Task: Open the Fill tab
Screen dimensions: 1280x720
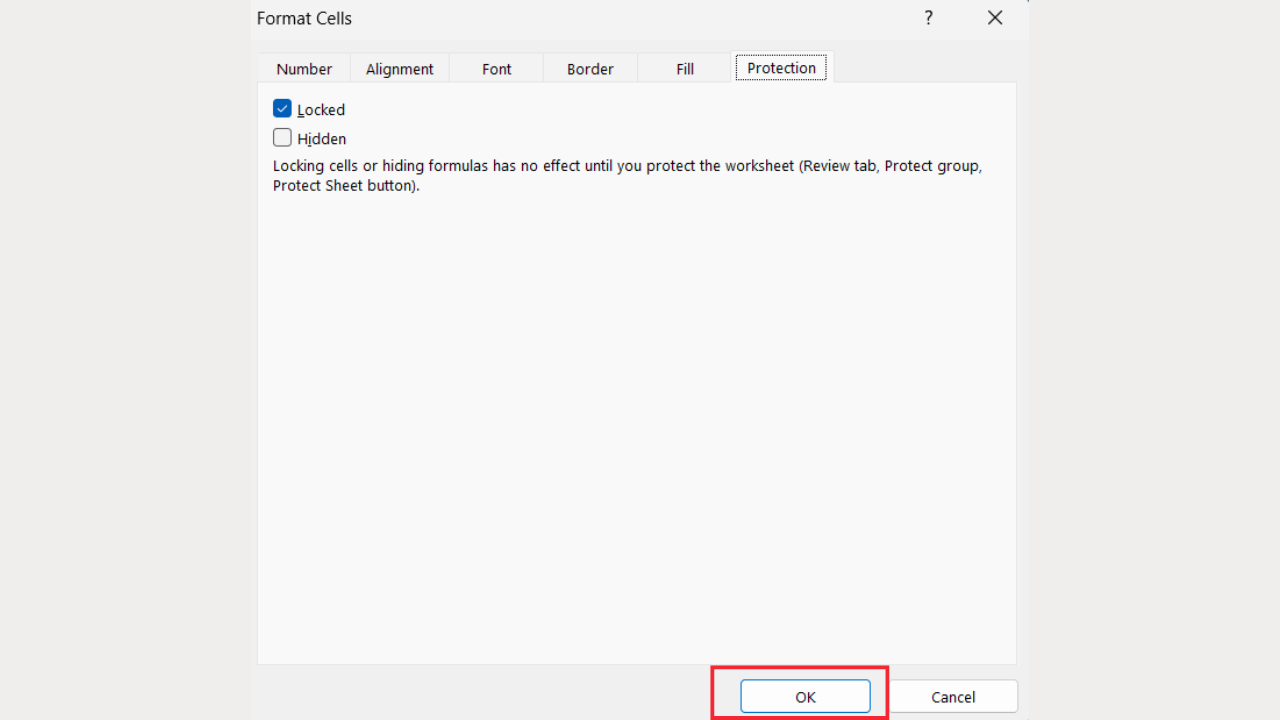Action: coord(684,69)
